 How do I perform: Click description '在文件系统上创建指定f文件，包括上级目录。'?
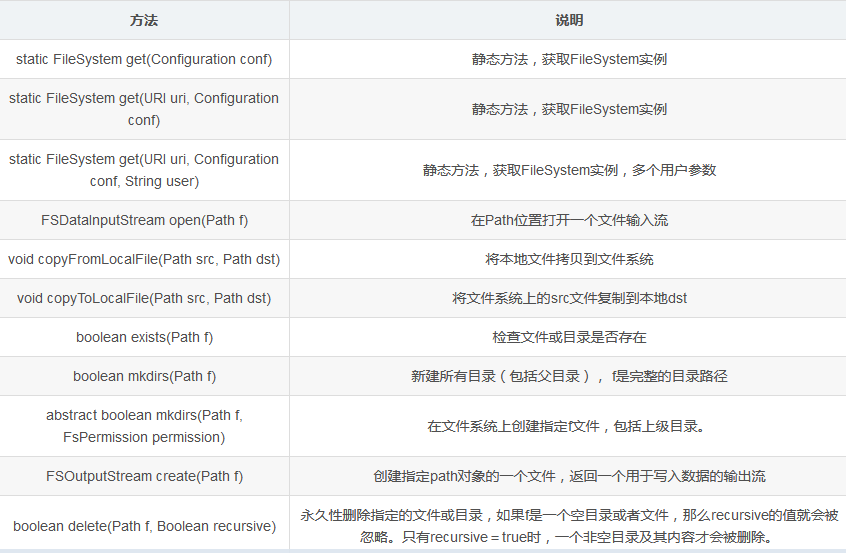566,426
